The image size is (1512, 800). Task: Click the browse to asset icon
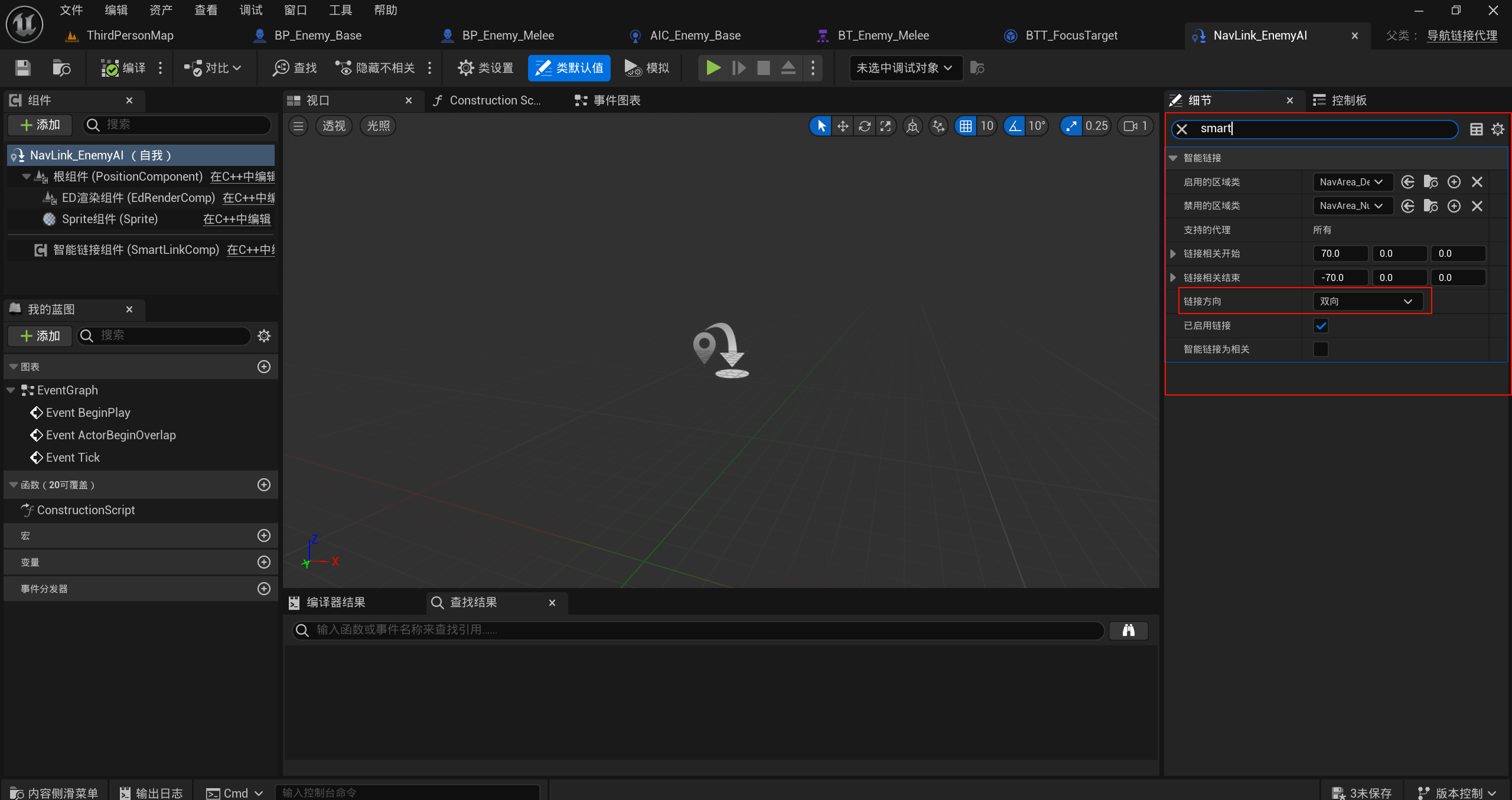[x=61, y=68]
